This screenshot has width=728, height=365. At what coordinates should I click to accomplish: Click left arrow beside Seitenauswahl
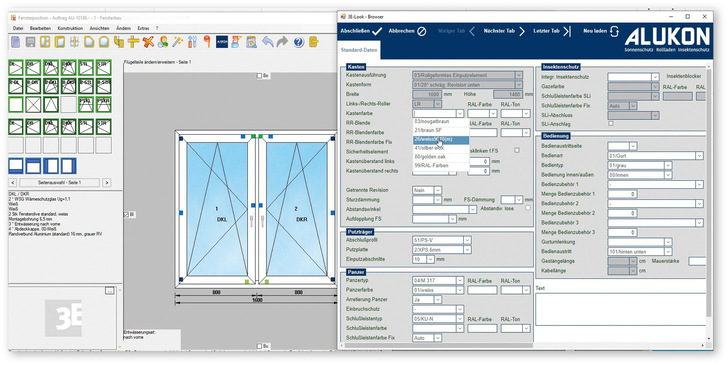13,182
